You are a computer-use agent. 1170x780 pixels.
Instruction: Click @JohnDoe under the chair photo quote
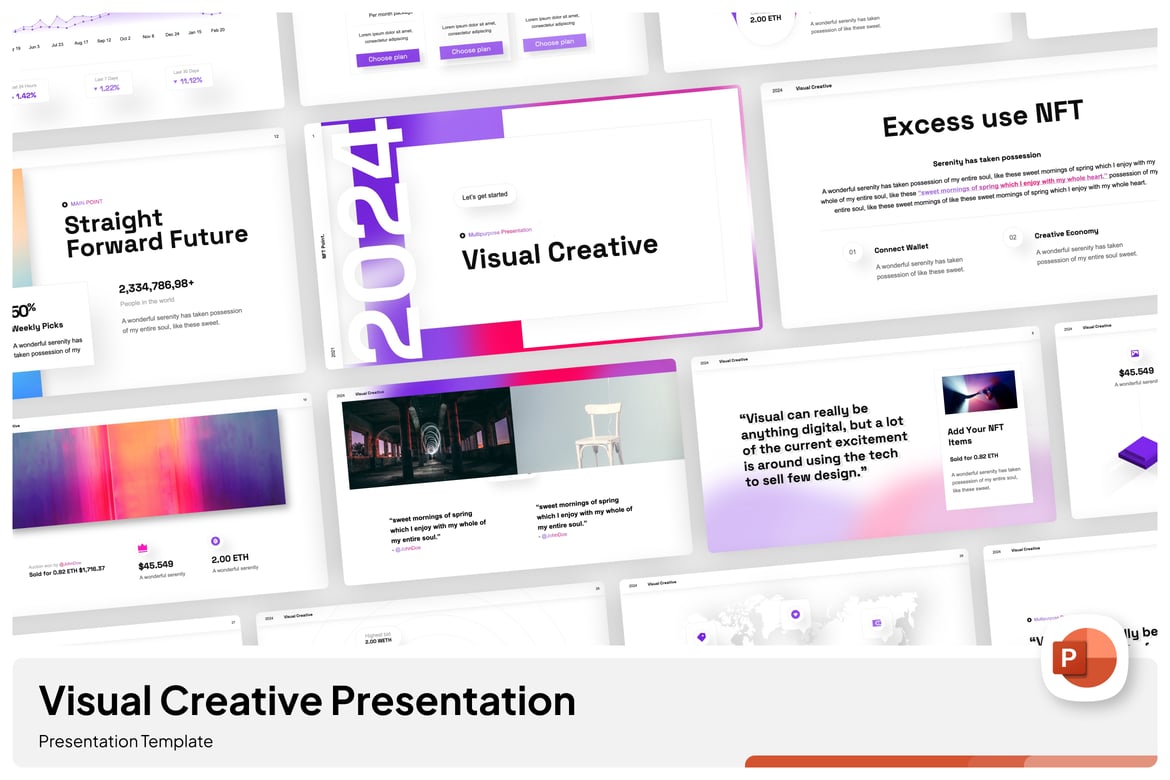554,535
